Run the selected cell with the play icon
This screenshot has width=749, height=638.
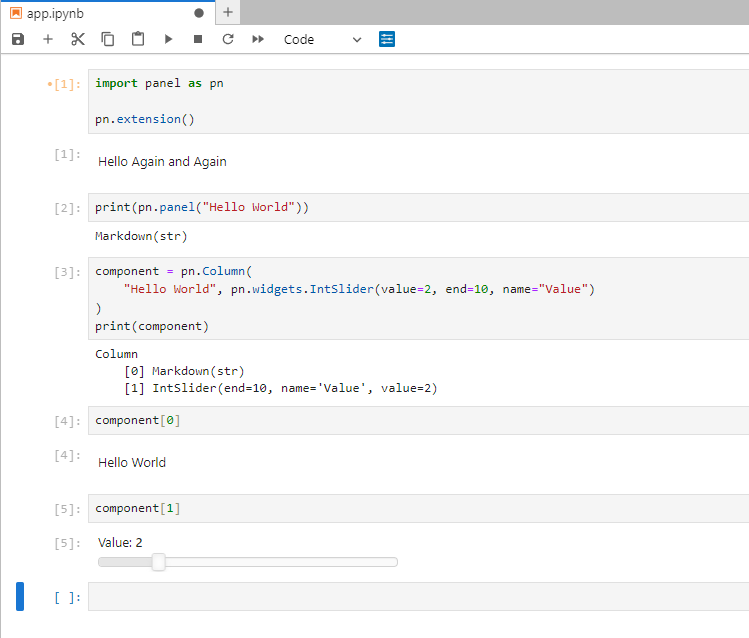click(x=168, y=39)
